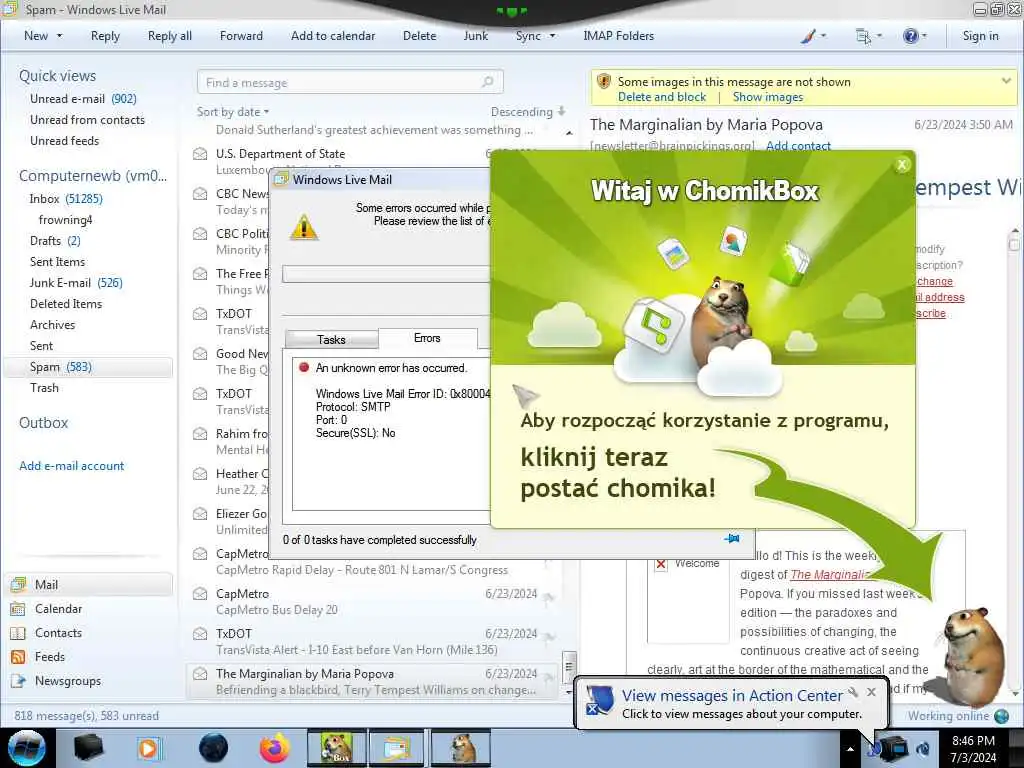Click Add e-mail account link
This screenshot has height=768, width=1024.
(x=71, y=466)
